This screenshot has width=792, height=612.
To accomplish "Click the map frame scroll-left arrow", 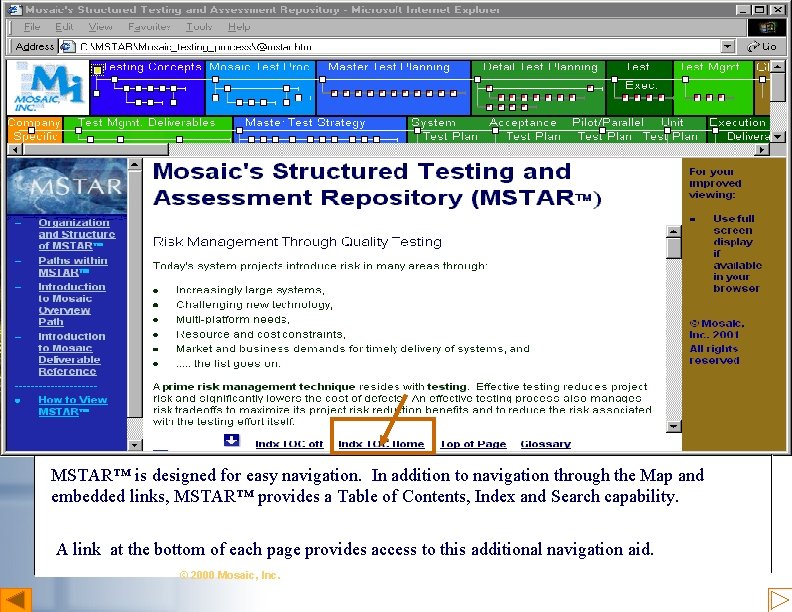I will coord(15,149).
